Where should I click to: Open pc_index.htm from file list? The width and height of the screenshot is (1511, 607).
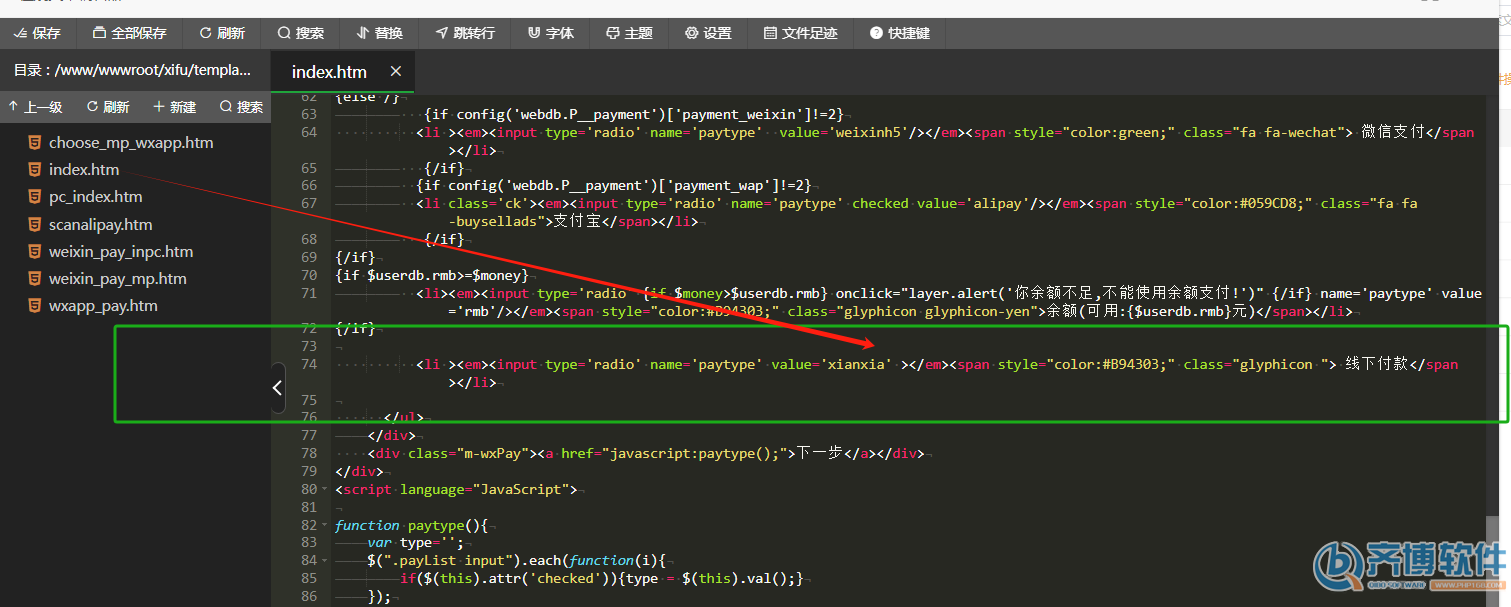pos(95,197)
